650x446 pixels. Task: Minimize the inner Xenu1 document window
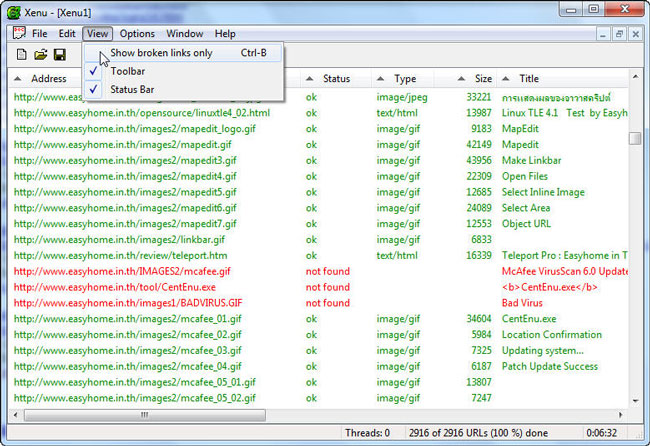602,34
